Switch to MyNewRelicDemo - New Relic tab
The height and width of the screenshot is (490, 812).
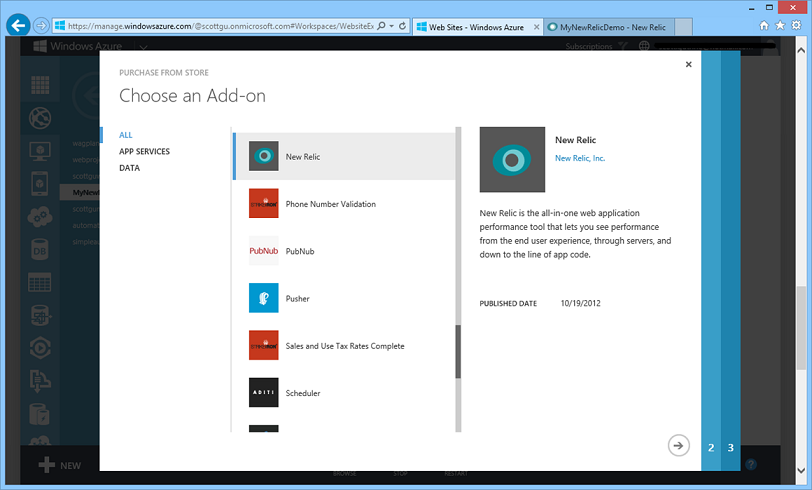pyautogui.click(x=609, y=27)
